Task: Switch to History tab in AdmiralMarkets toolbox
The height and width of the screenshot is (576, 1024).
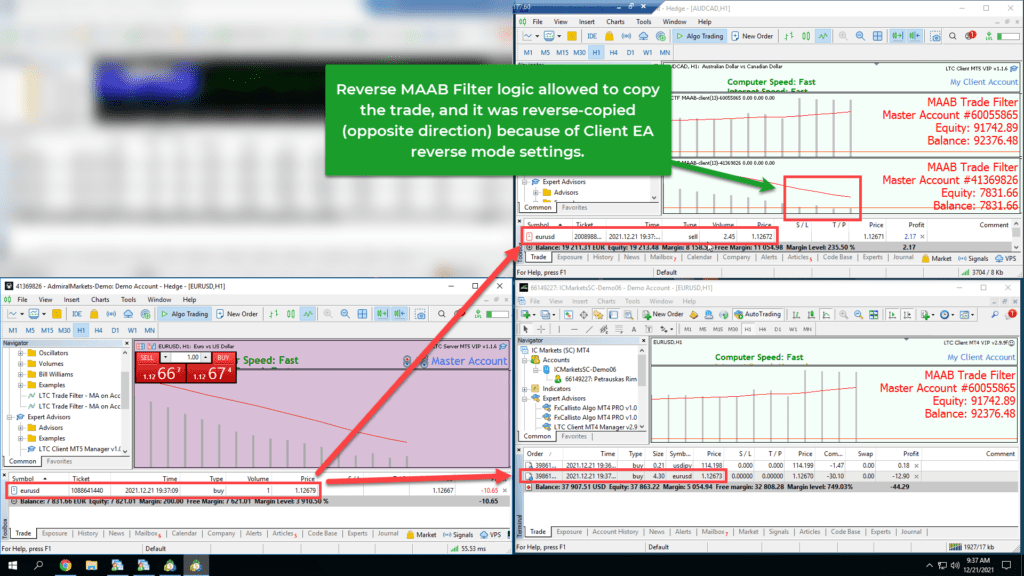Action: (88, 534)
